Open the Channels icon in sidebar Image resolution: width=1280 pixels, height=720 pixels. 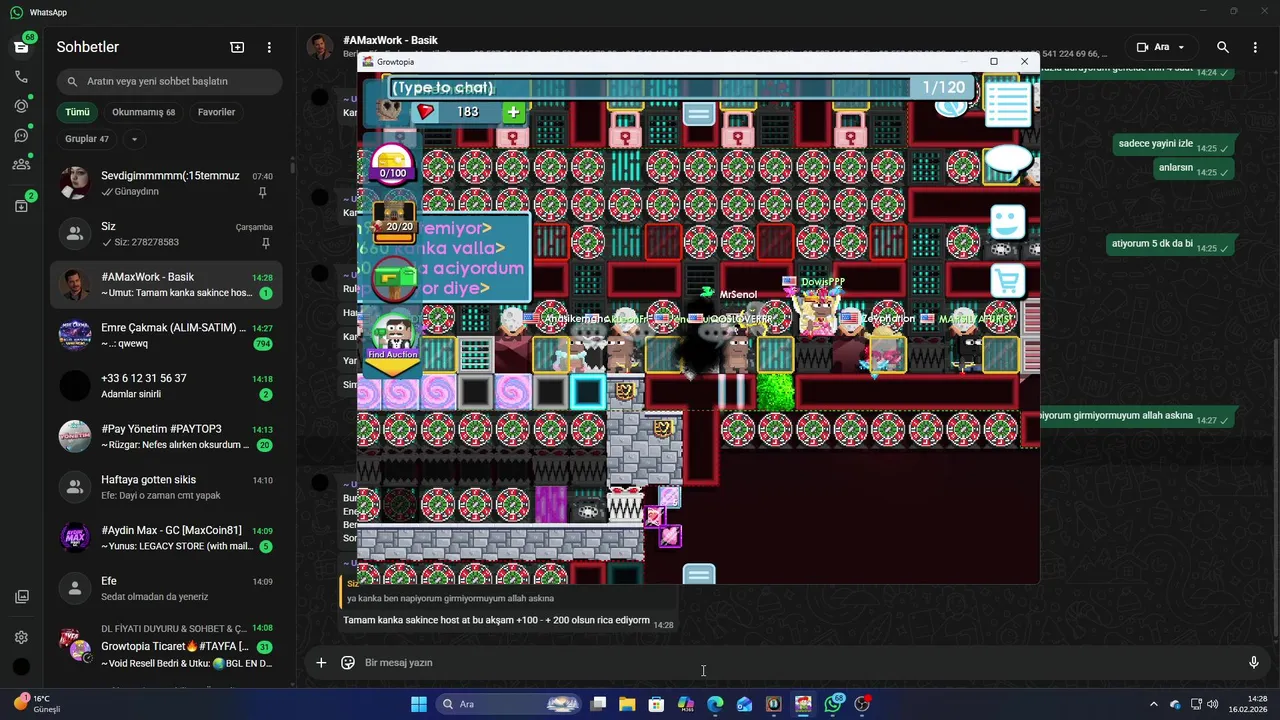point(21,135)
